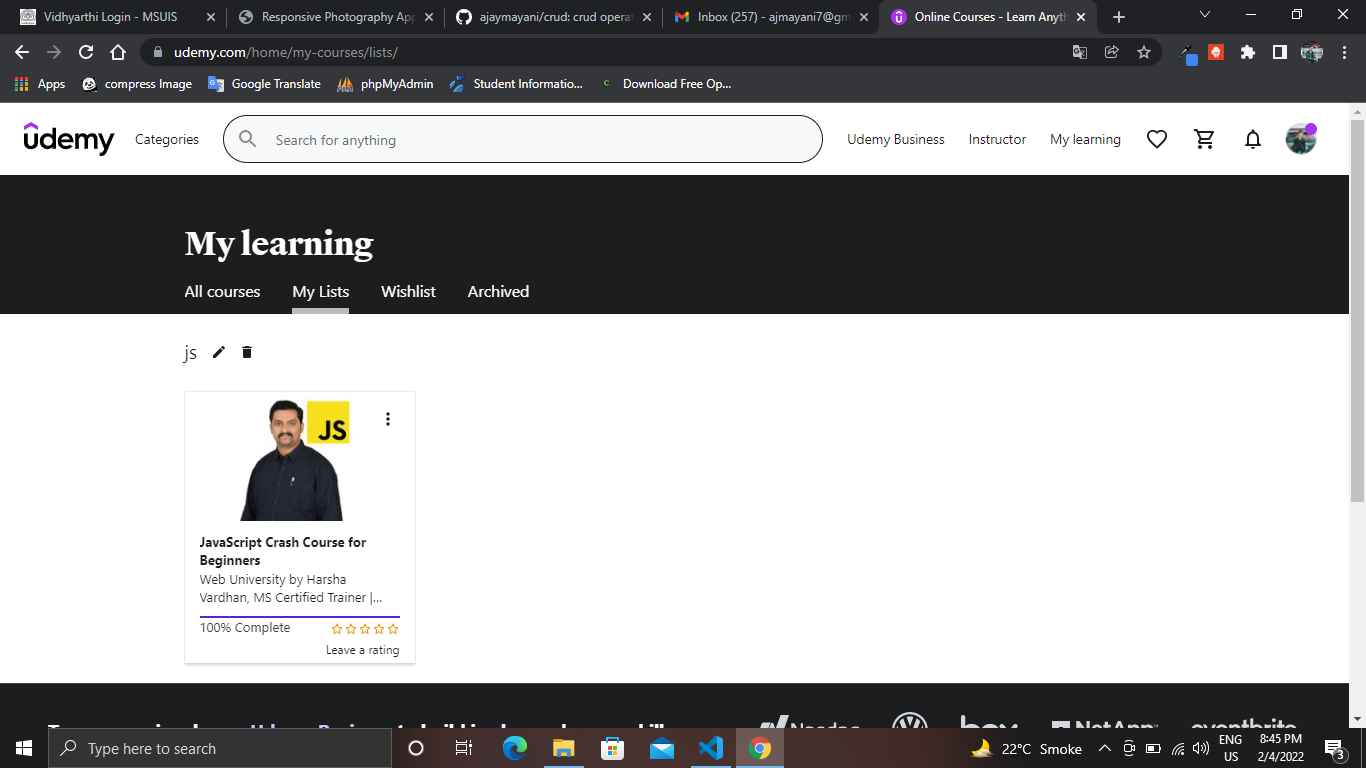Click Windows taskbar search box

click(220, 748)
